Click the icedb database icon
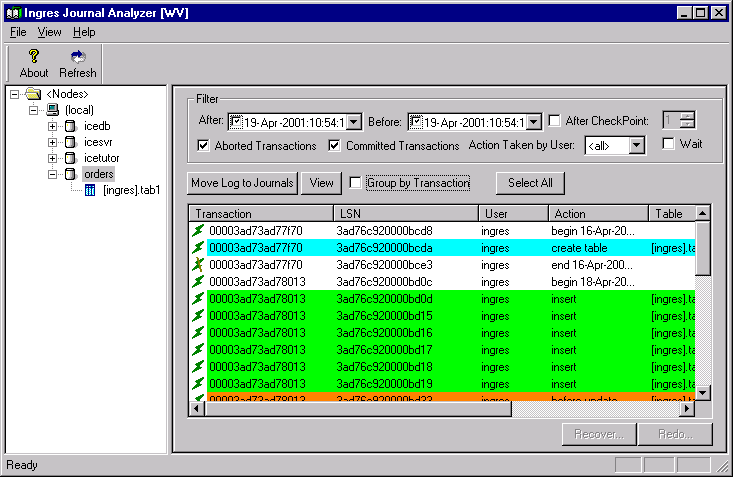The width and height of the screenshot is (733, 477). point(70,127)
